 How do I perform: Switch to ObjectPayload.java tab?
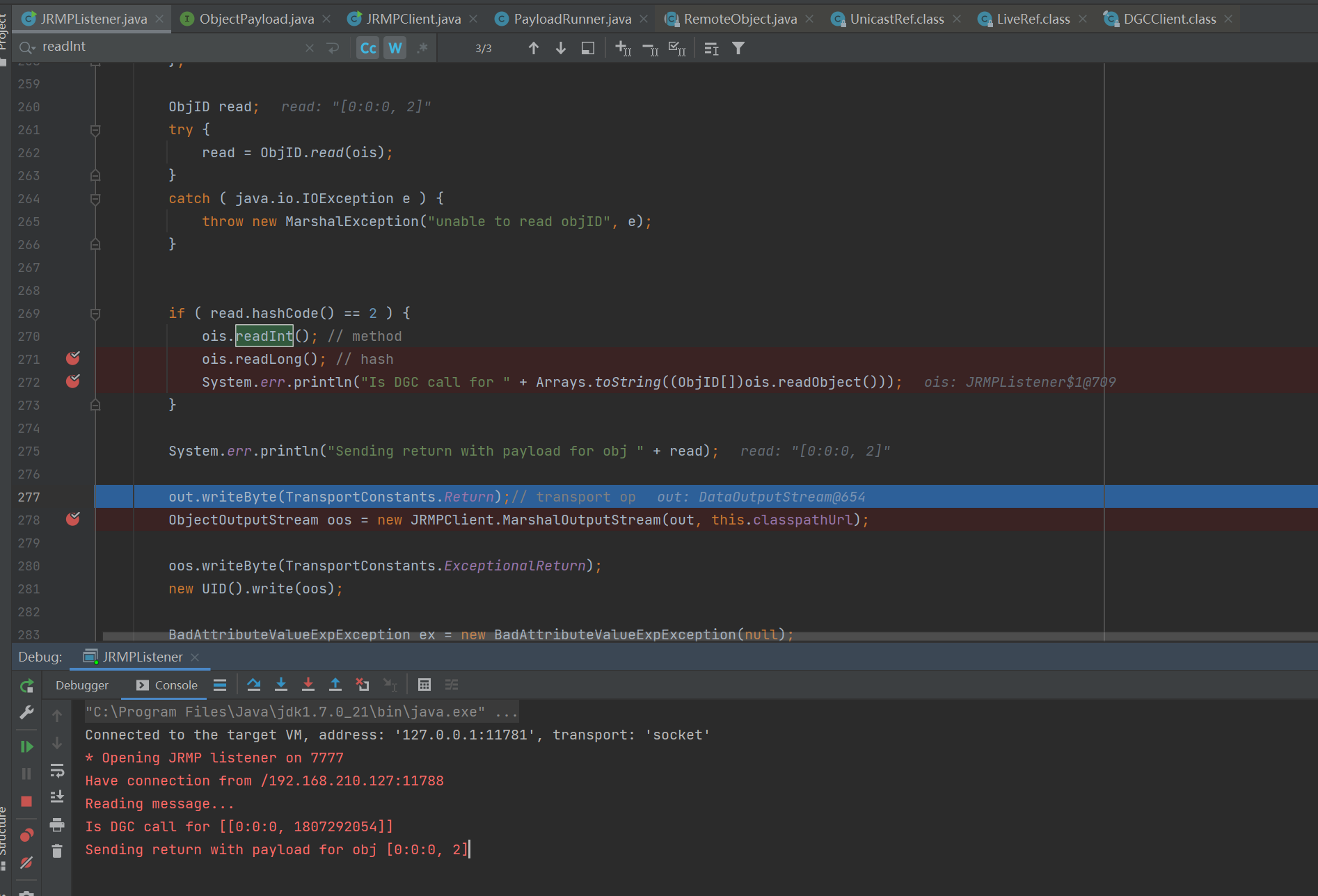point(257,19)
